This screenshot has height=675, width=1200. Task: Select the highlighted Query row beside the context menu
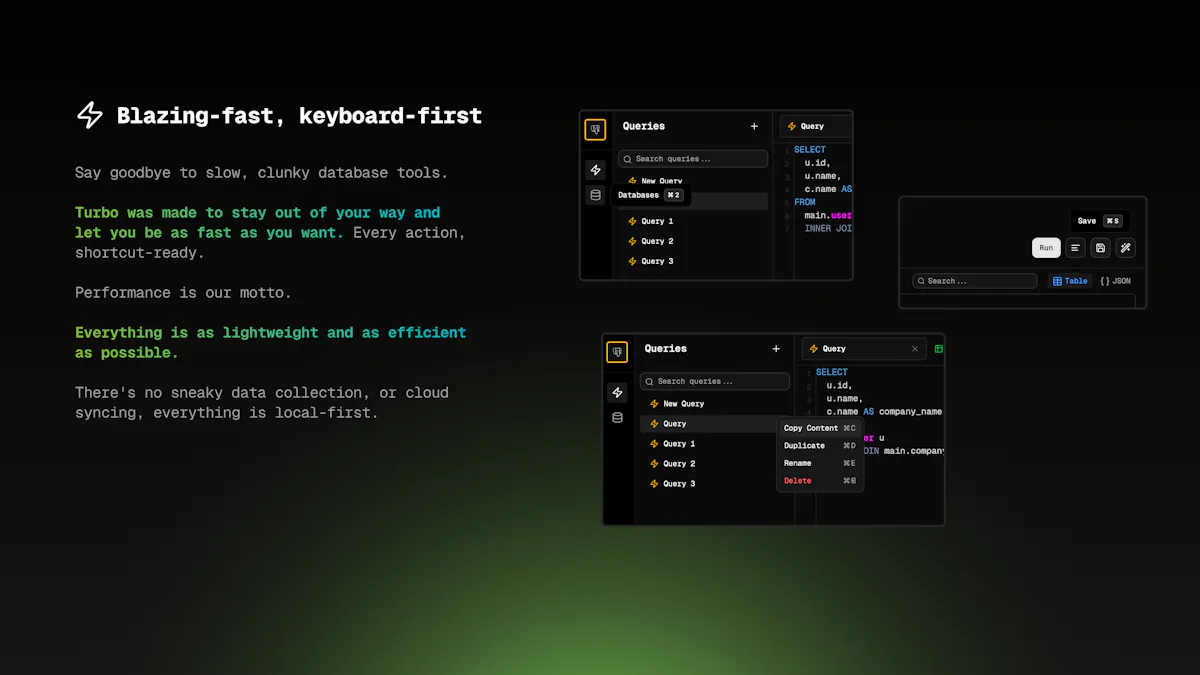710,424
